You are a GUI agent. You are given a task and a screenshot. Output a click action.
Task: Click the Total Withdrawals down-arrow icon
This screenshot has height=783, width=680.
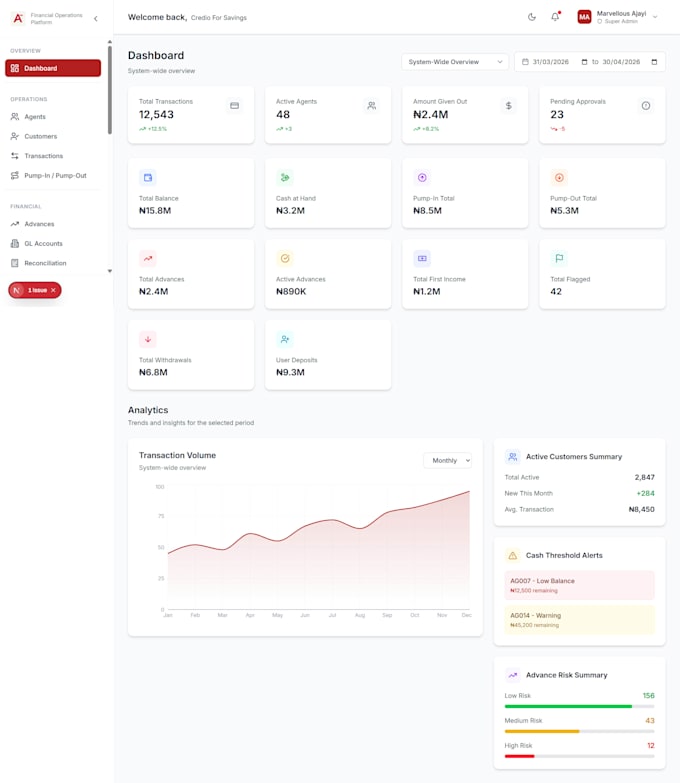(x=148, y=339)
